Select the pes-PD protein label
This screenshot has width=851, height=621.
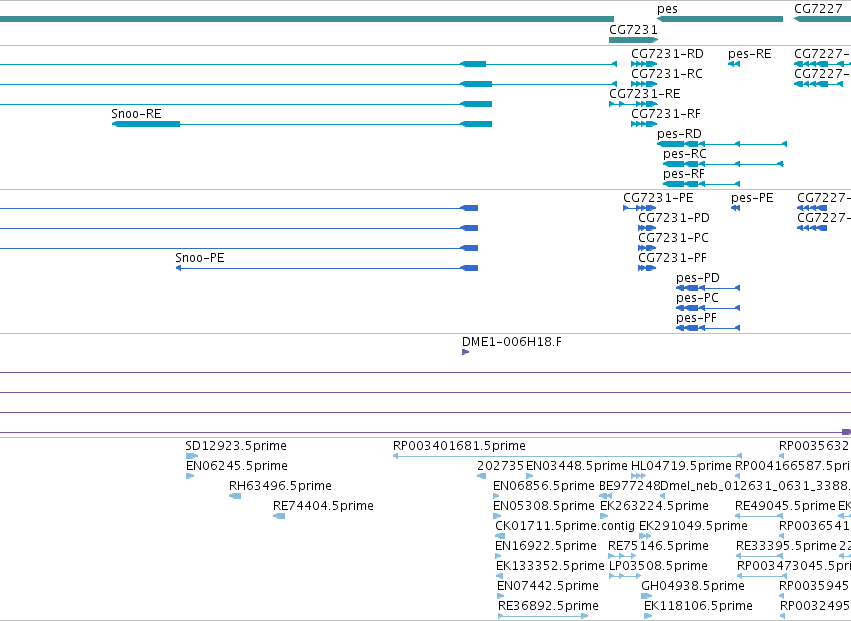click(x=698, y=278)
